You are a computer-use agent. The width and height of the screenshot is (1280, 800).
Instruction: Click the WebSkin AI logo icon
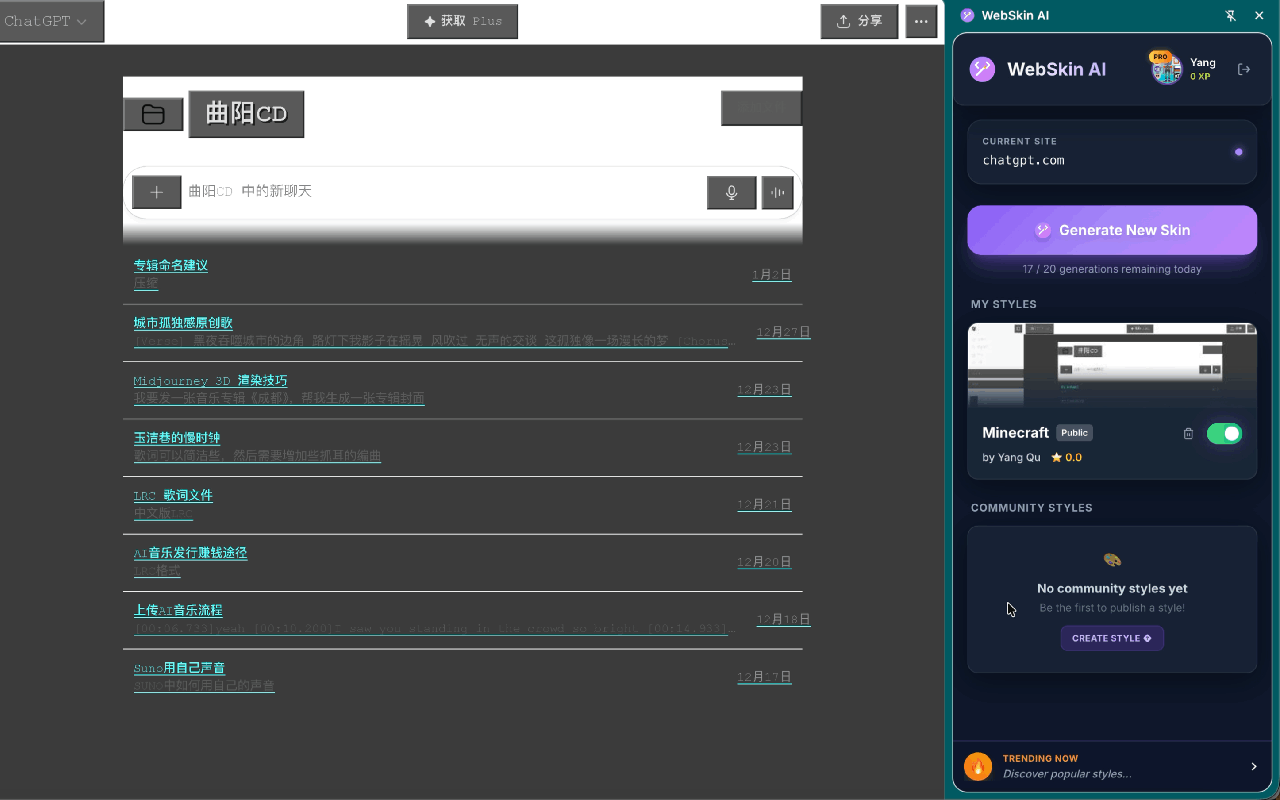pos(982,68)
